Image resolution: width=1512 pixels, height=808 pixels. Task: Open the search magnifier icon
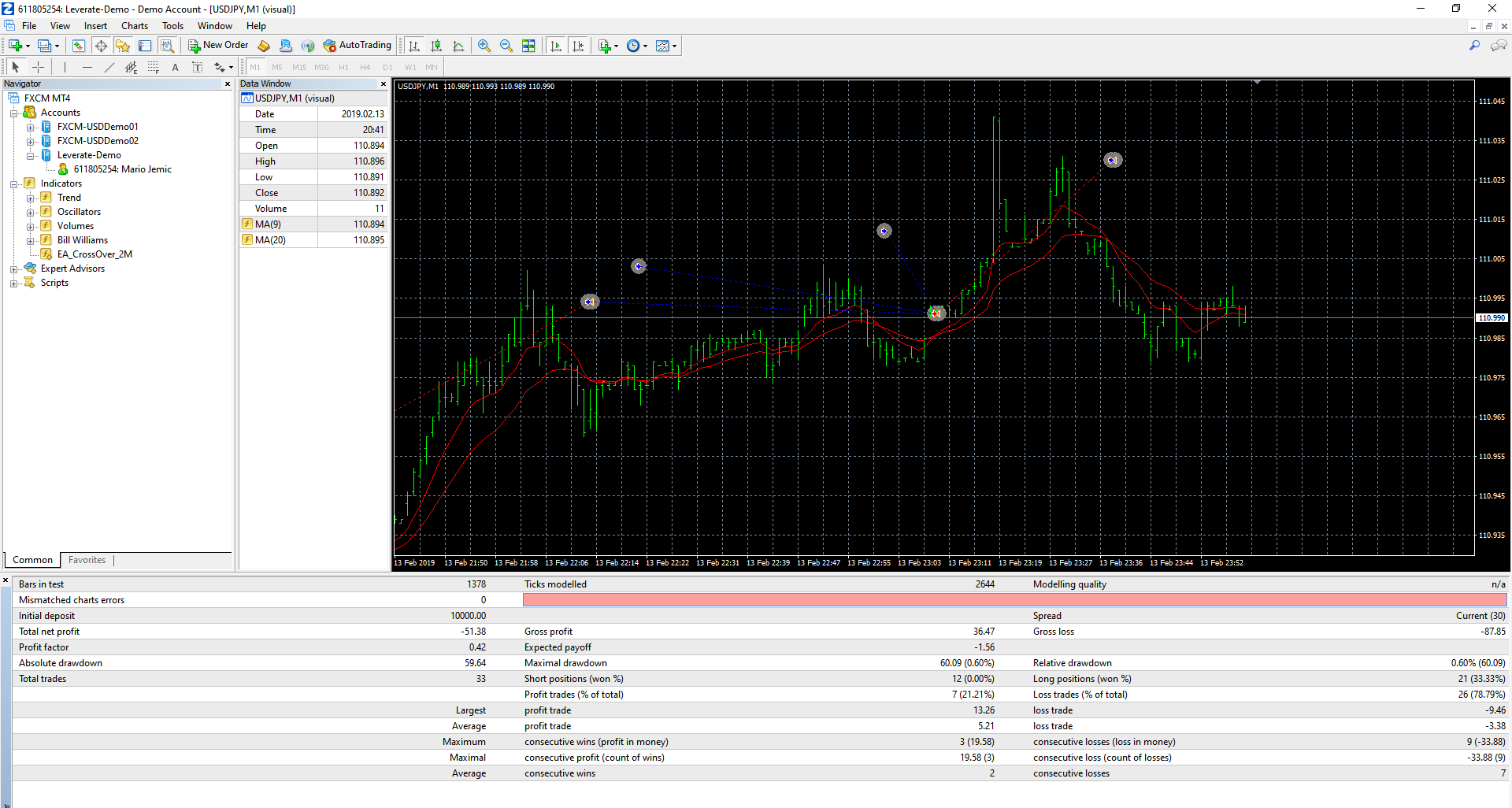[x=1474, y=46]
